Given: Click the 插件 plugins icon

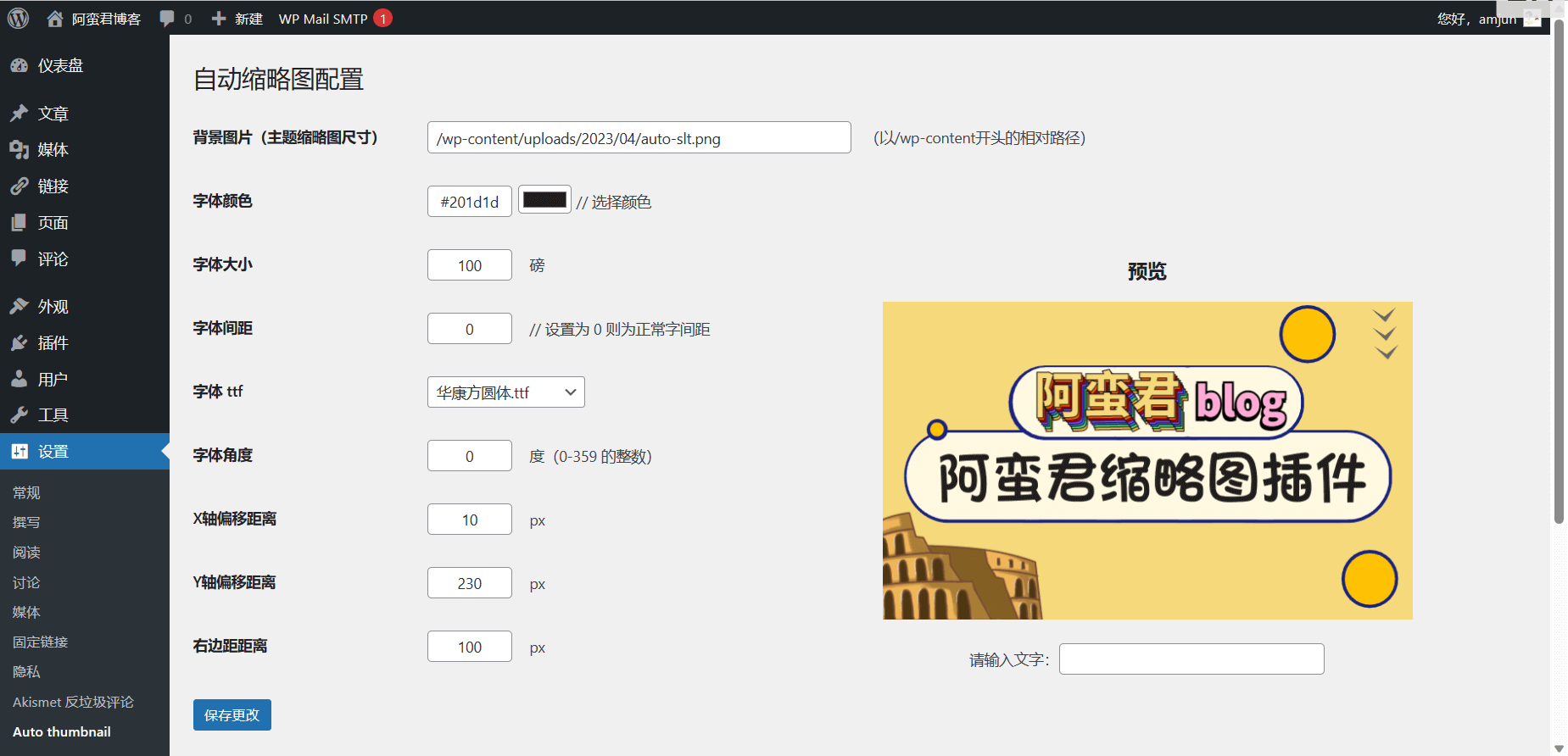Looking at the screenshot, I should click(x=19, y=343).
